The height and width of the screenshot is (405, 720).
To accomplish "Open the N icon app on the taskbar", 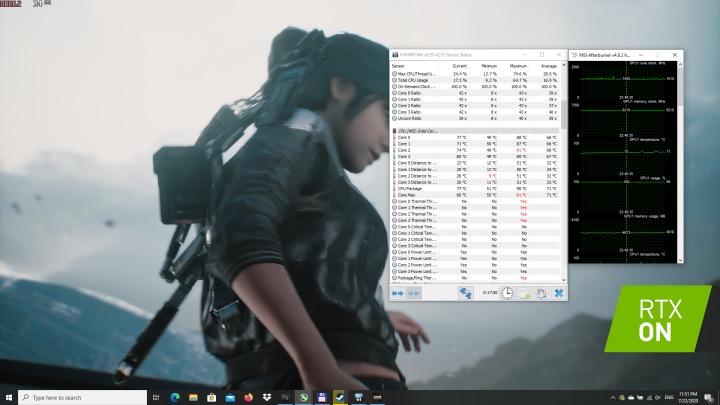I will [x=285, y=398].
